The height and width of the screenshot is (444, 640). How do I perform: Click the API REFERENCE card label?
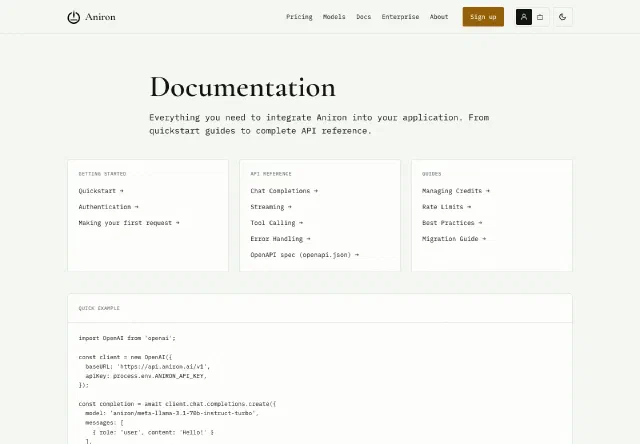click(x=271, y=174)
